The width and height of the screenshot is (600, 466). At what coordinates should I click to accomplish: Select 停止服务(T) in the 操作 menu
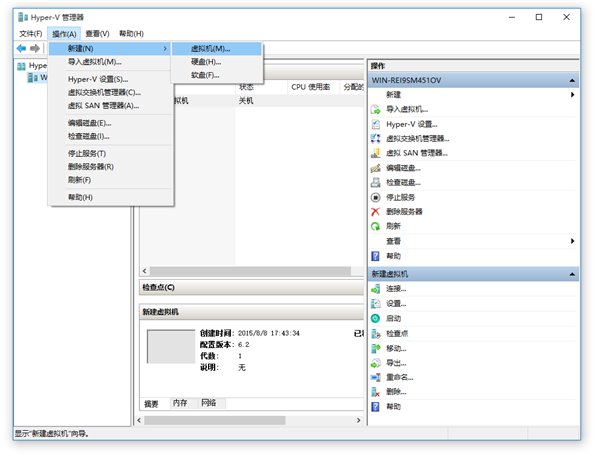[110, 153]
